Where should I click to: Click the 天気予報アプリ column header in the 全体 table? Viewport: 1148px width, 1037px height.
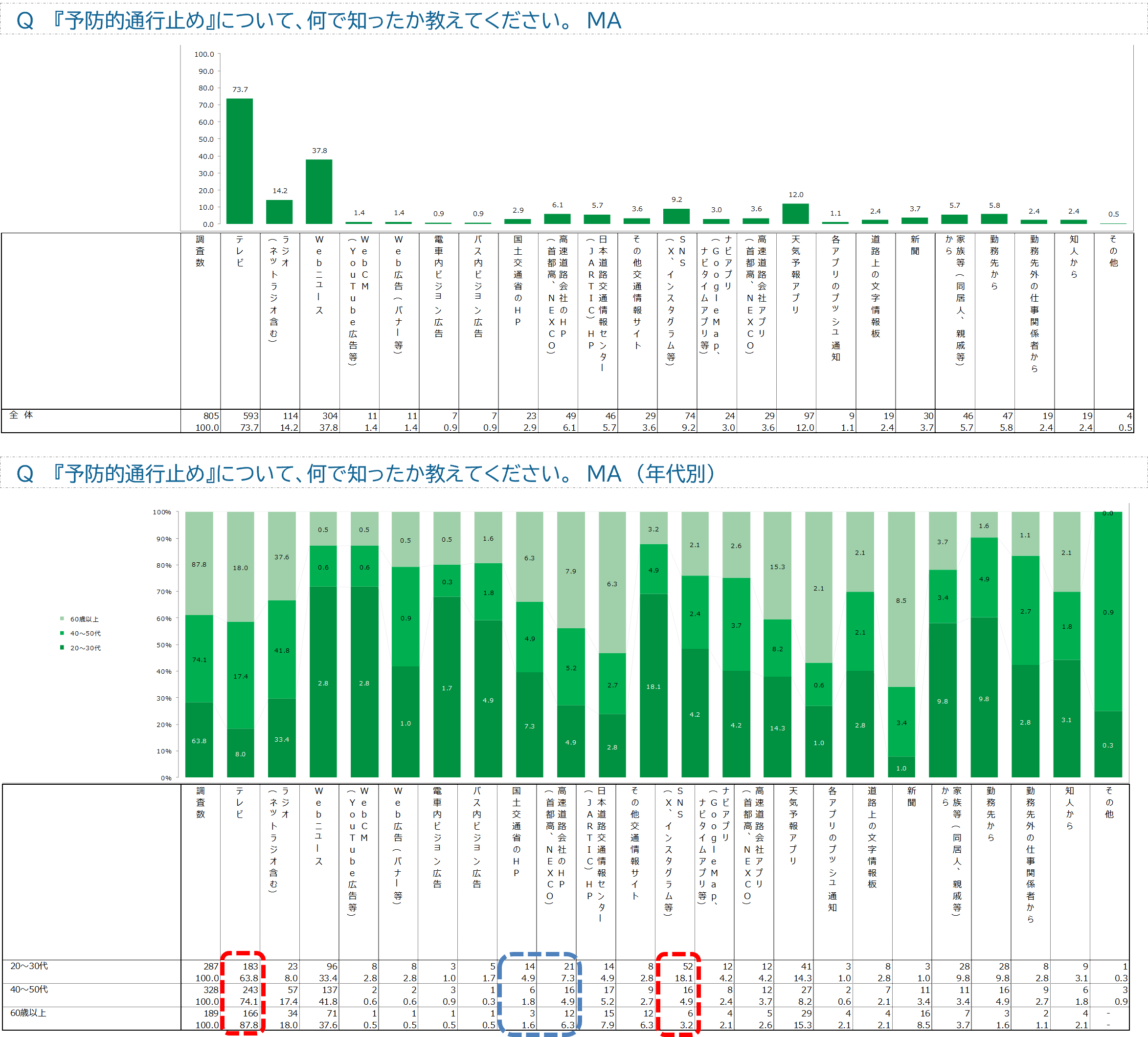tap(795, 274)
